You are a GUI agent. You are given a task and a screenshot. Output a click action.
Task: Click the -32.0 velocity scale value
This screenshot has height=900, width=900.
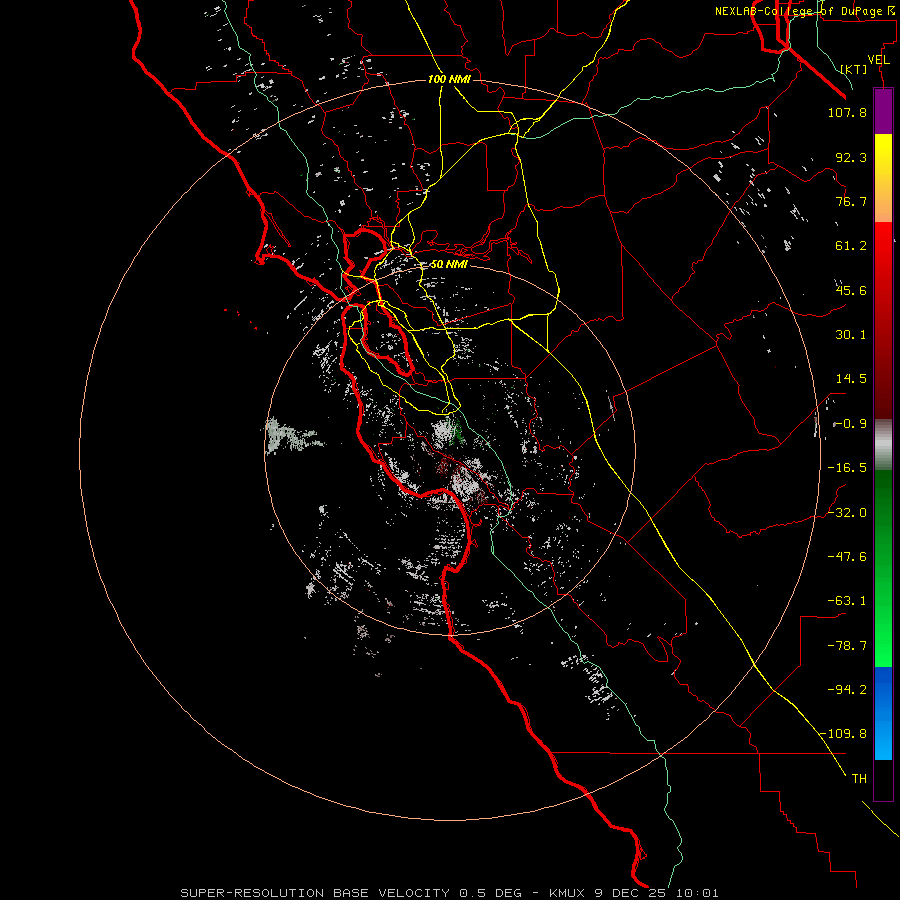(x=847, y=513)
